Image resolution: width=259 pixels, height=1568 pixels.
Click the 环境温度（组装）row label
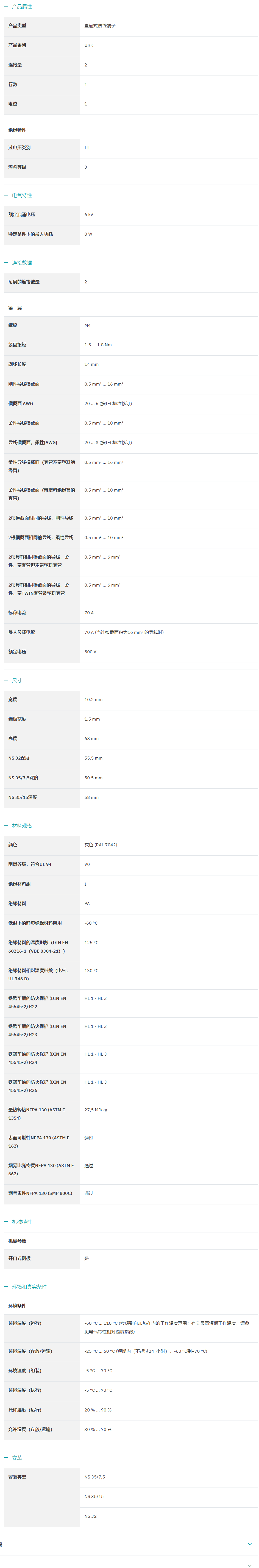pyautogui.click(x=25, y=1370)
